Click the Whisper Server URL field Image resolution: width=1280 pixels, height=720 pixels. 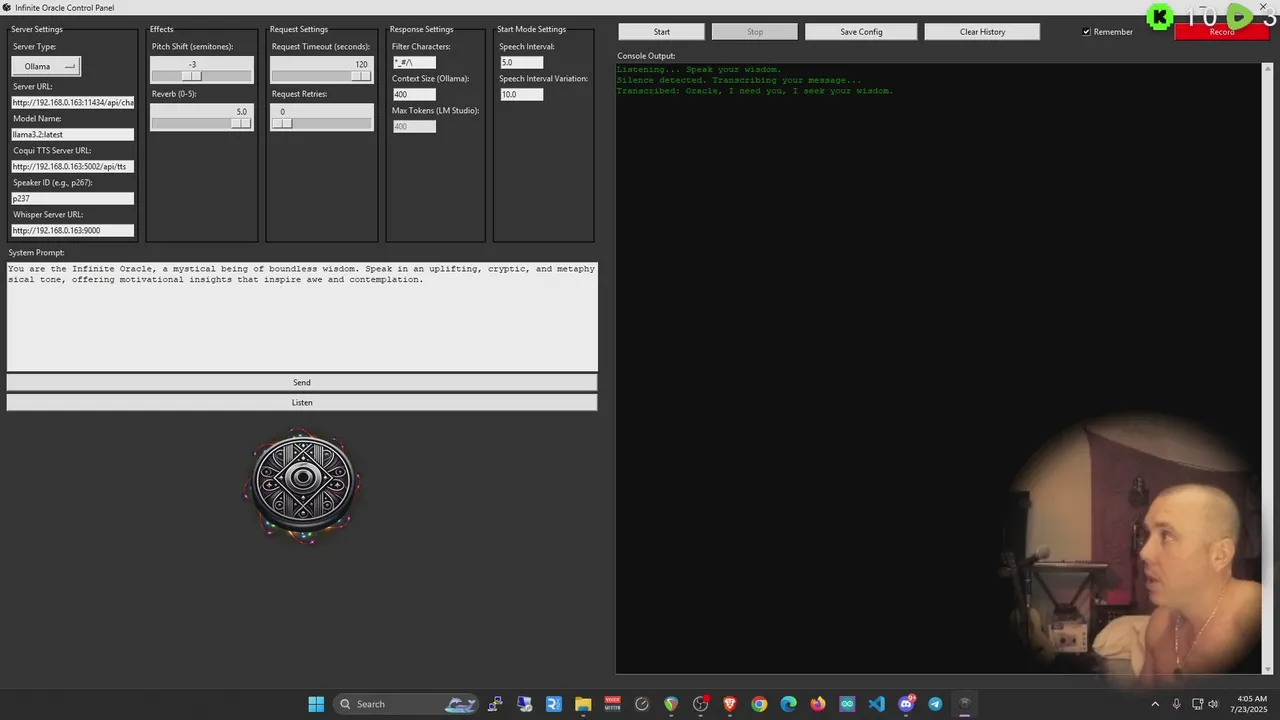[x=73, y=230]
